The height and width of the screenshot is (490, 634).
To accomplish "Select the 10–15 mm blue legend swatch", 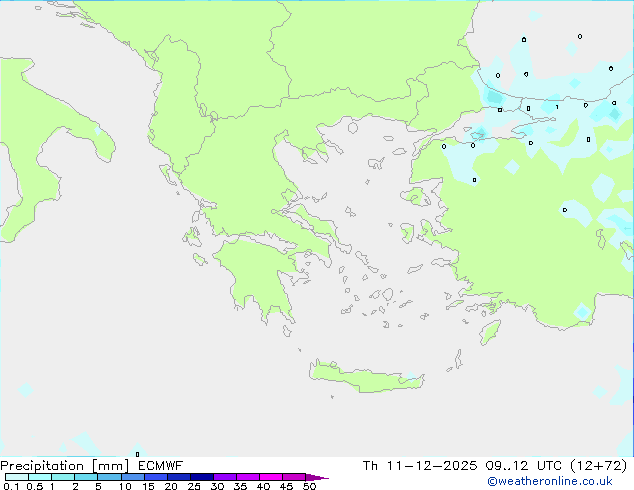I will click(134, 477).
